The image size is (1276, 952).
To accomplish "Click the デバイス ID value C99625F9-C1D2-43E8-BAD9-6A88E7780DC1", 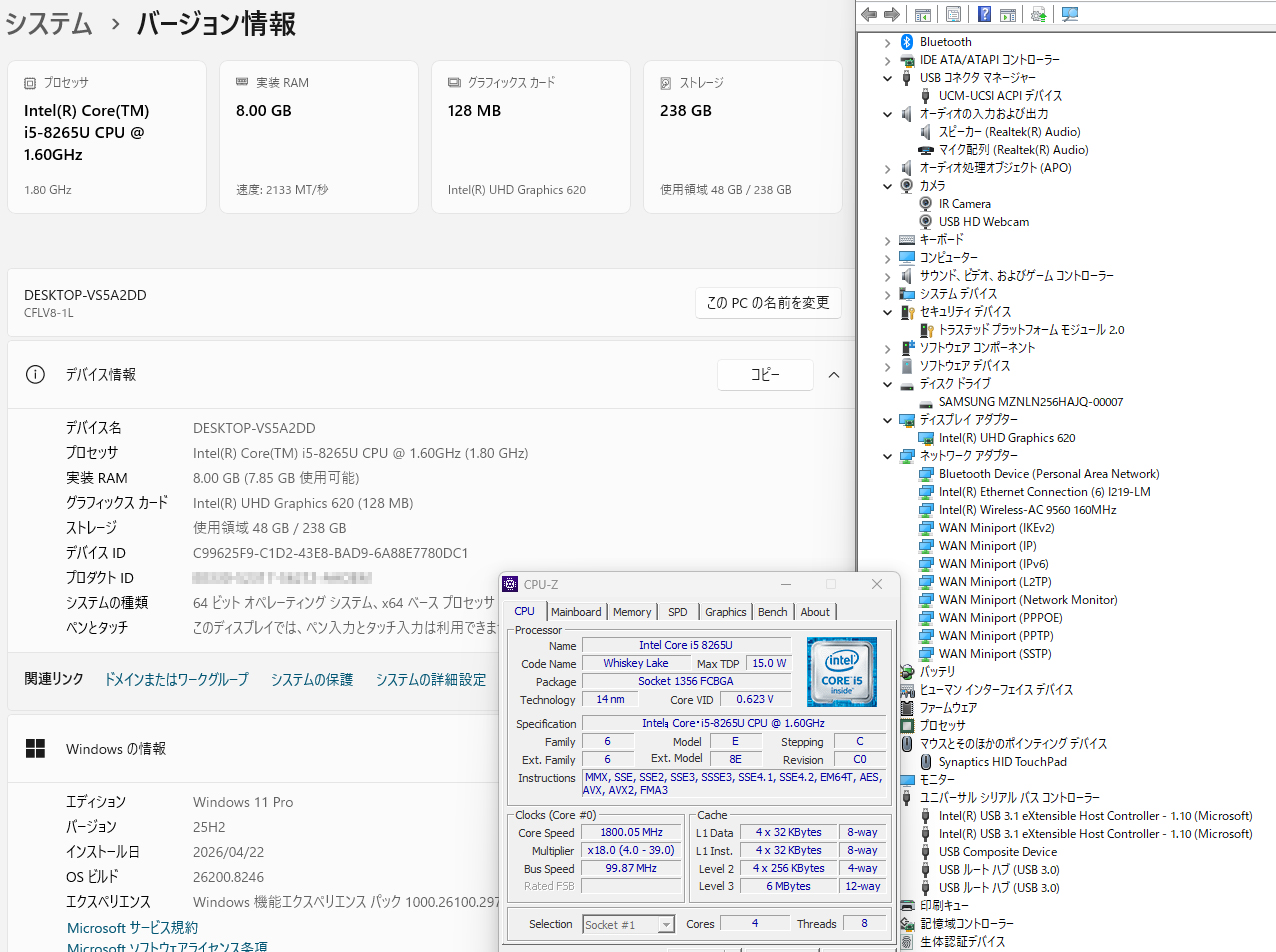I will (330, 553).
